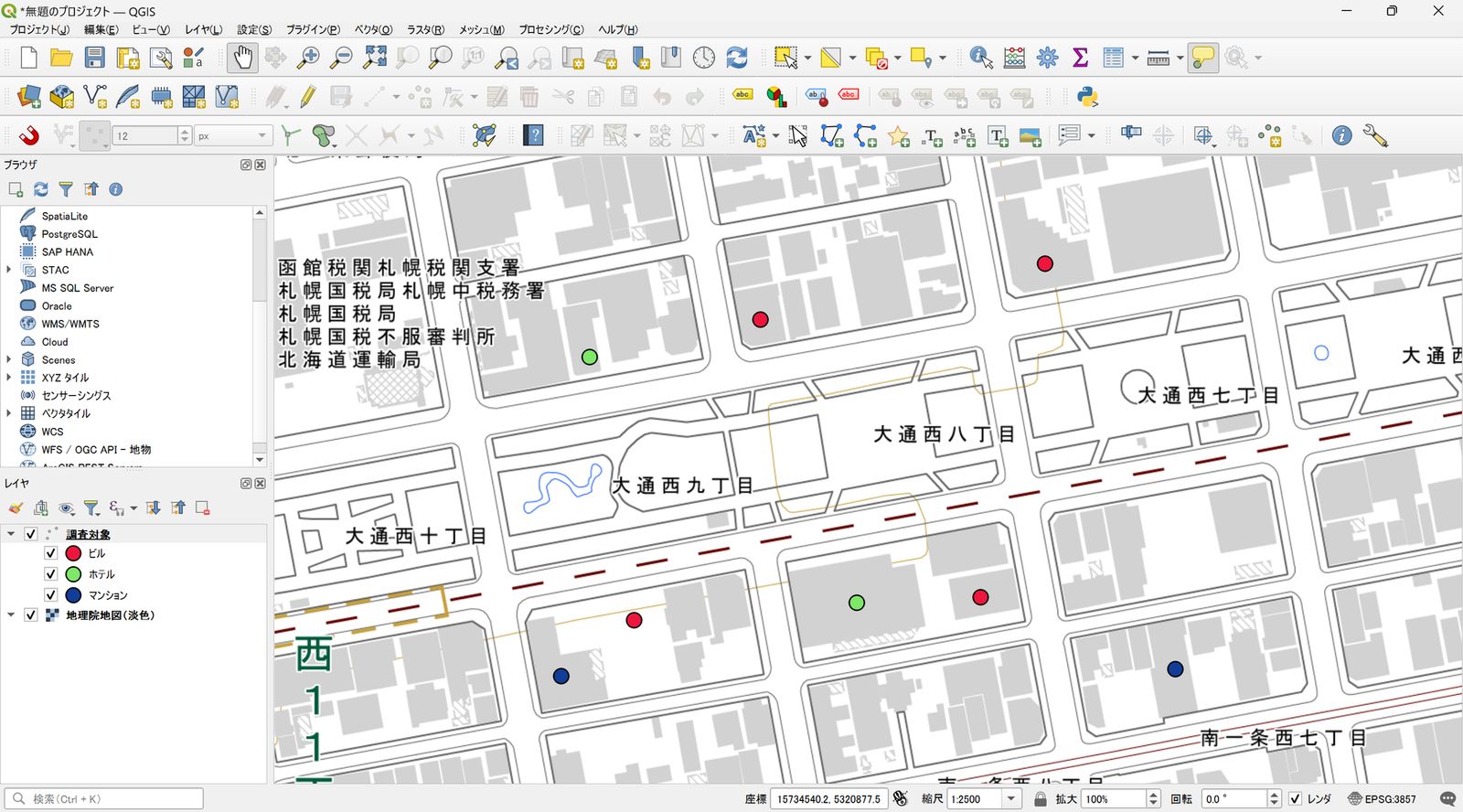Filter the Browser panel tree
This screenshot has width=1463, height=812.
(x=66, y=189)
